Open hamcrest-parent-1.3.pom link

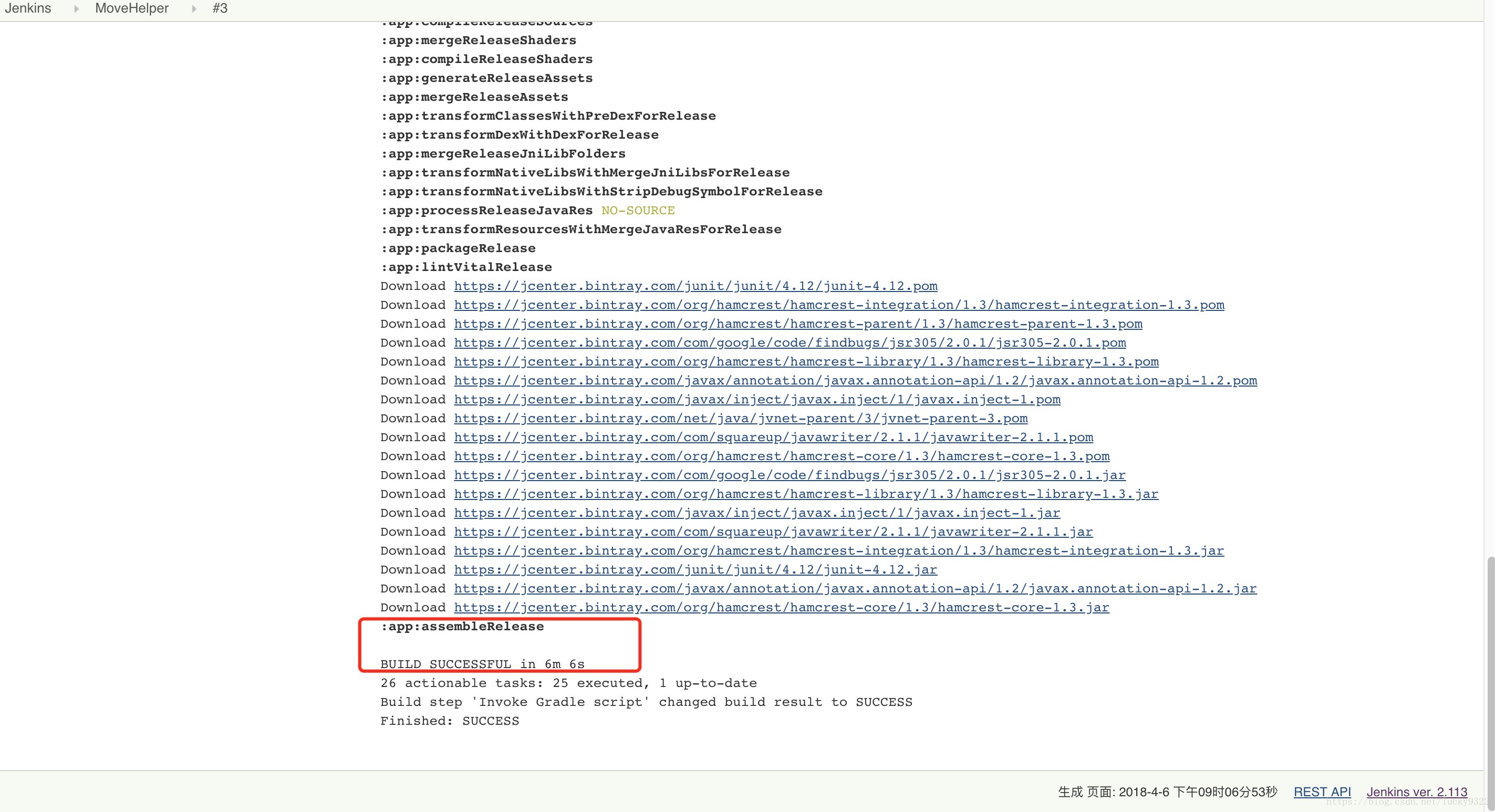[x=798, y=324]
